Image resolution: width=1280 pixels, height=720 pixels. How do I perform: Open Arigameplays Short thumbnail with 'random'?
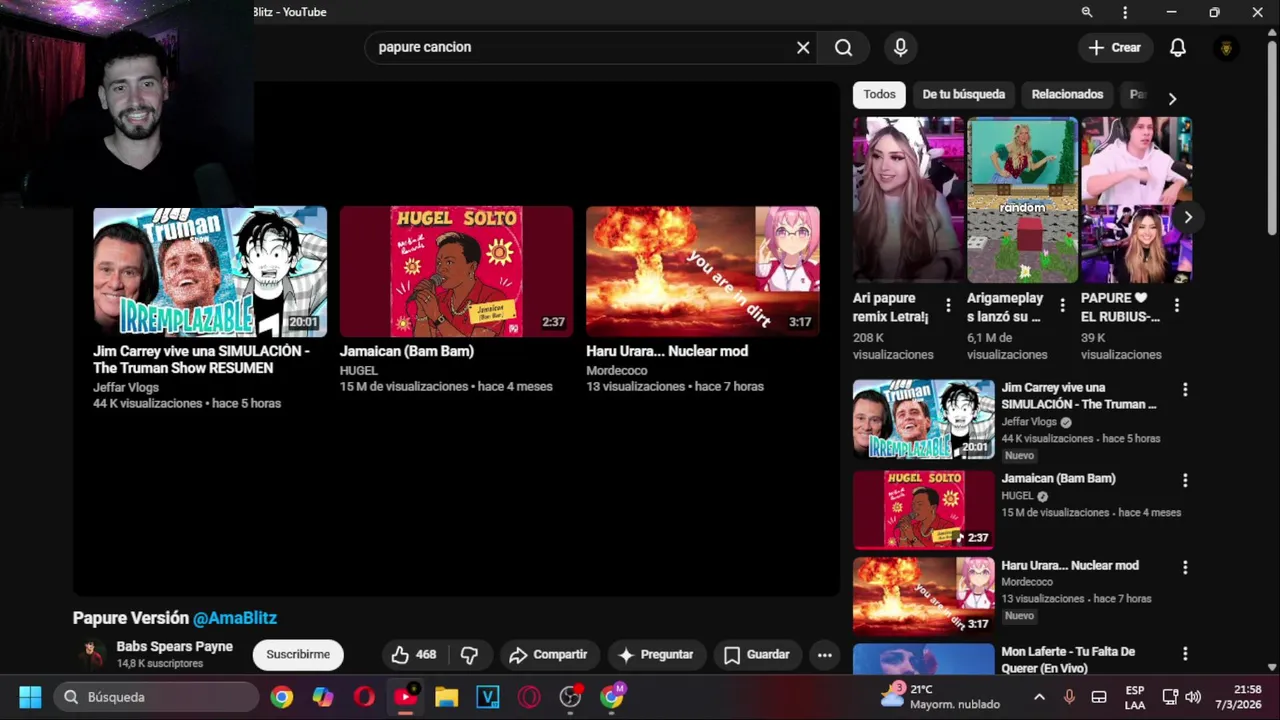click(x=1022, y=200)
